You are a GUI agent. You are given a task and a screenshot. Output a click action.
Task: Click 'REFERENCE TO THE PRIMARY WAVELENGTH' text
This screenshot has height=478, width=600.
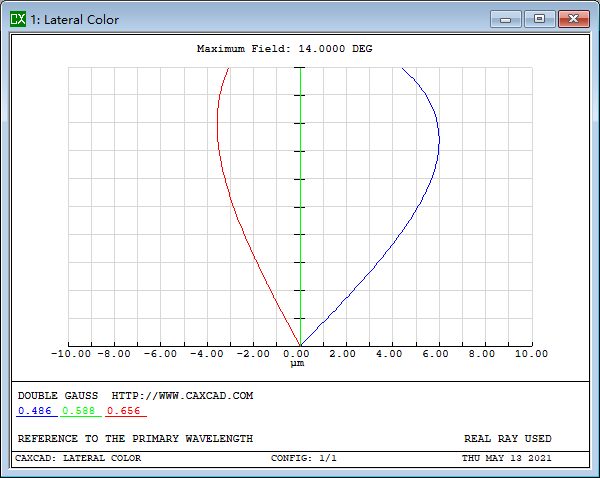[135, 439]
